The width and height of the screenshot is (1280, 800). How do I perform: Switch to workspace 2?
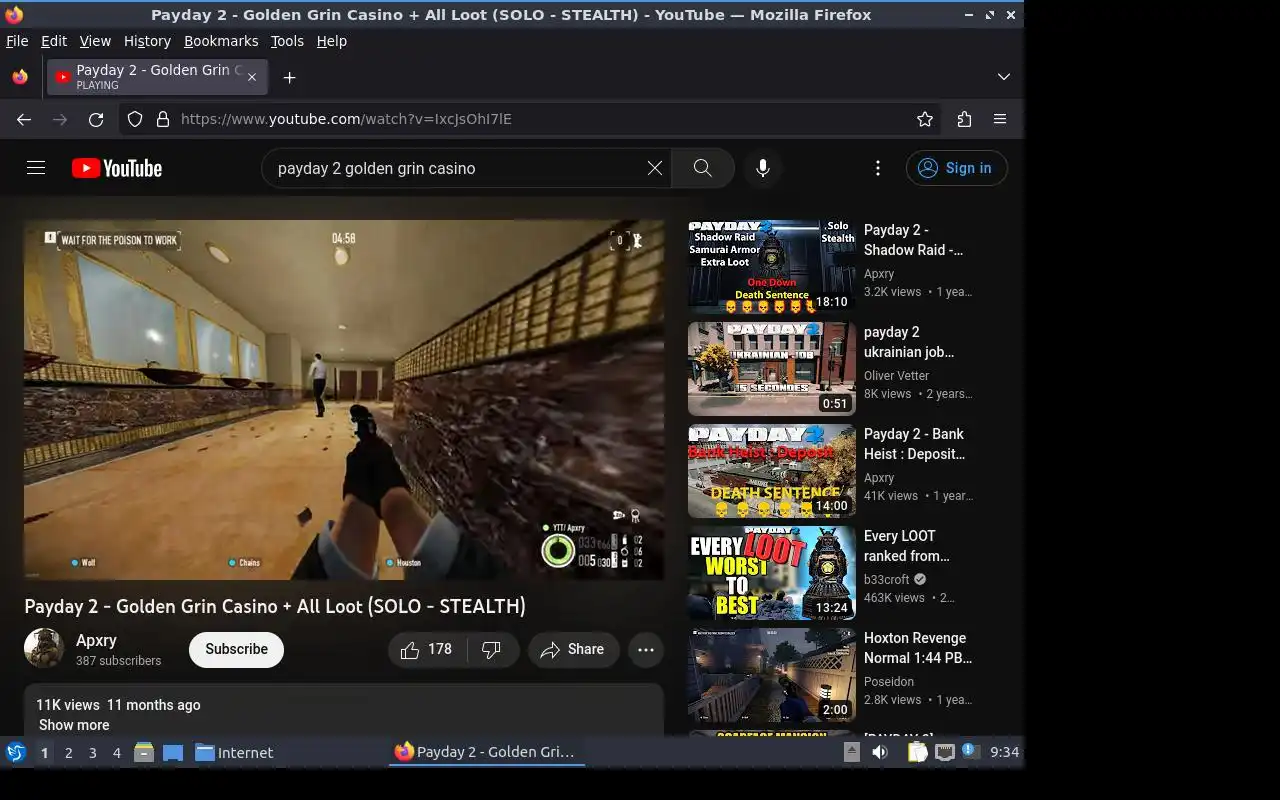click(68, 753)
